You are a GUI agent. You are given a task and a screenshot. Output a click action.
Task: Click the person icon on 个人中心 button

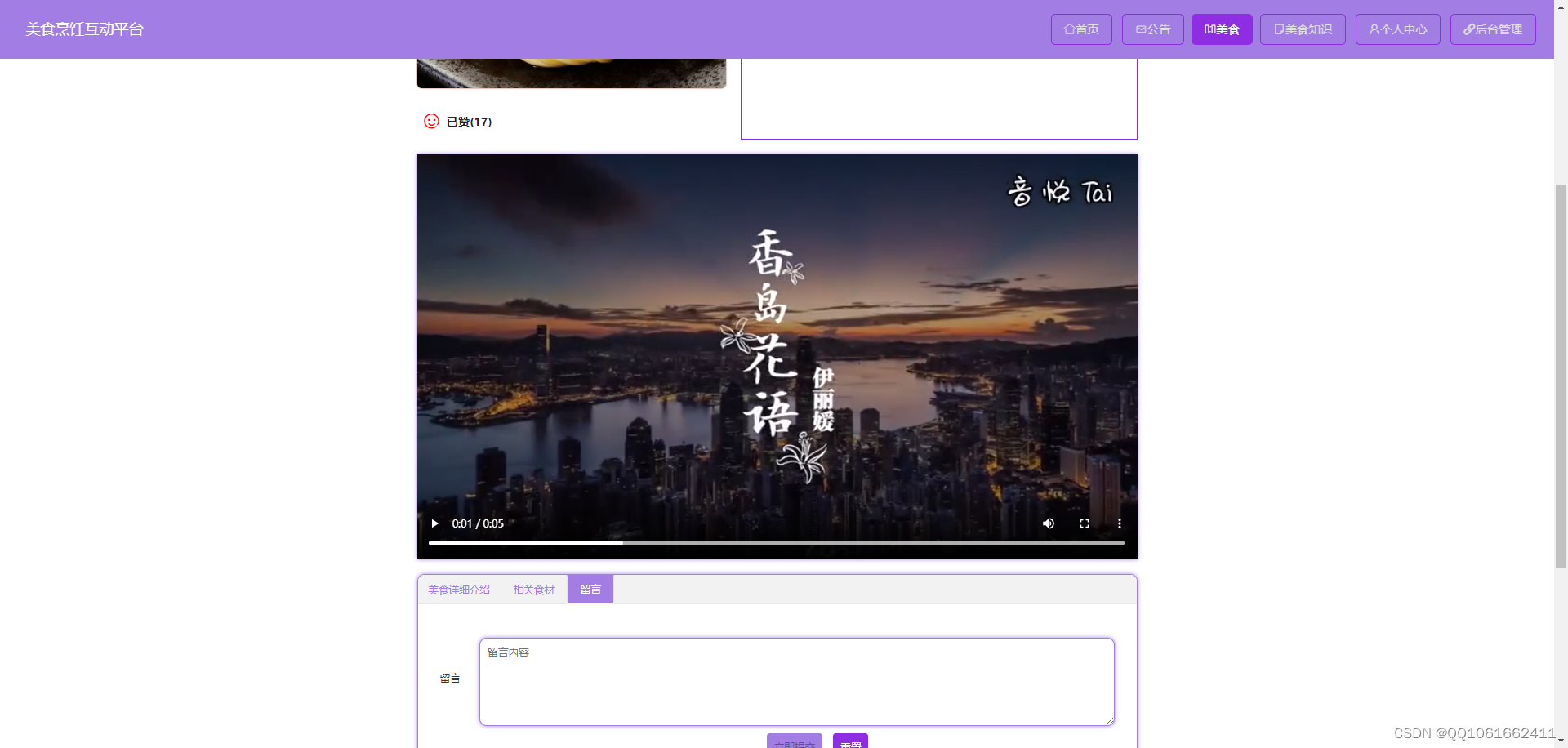1374,29
